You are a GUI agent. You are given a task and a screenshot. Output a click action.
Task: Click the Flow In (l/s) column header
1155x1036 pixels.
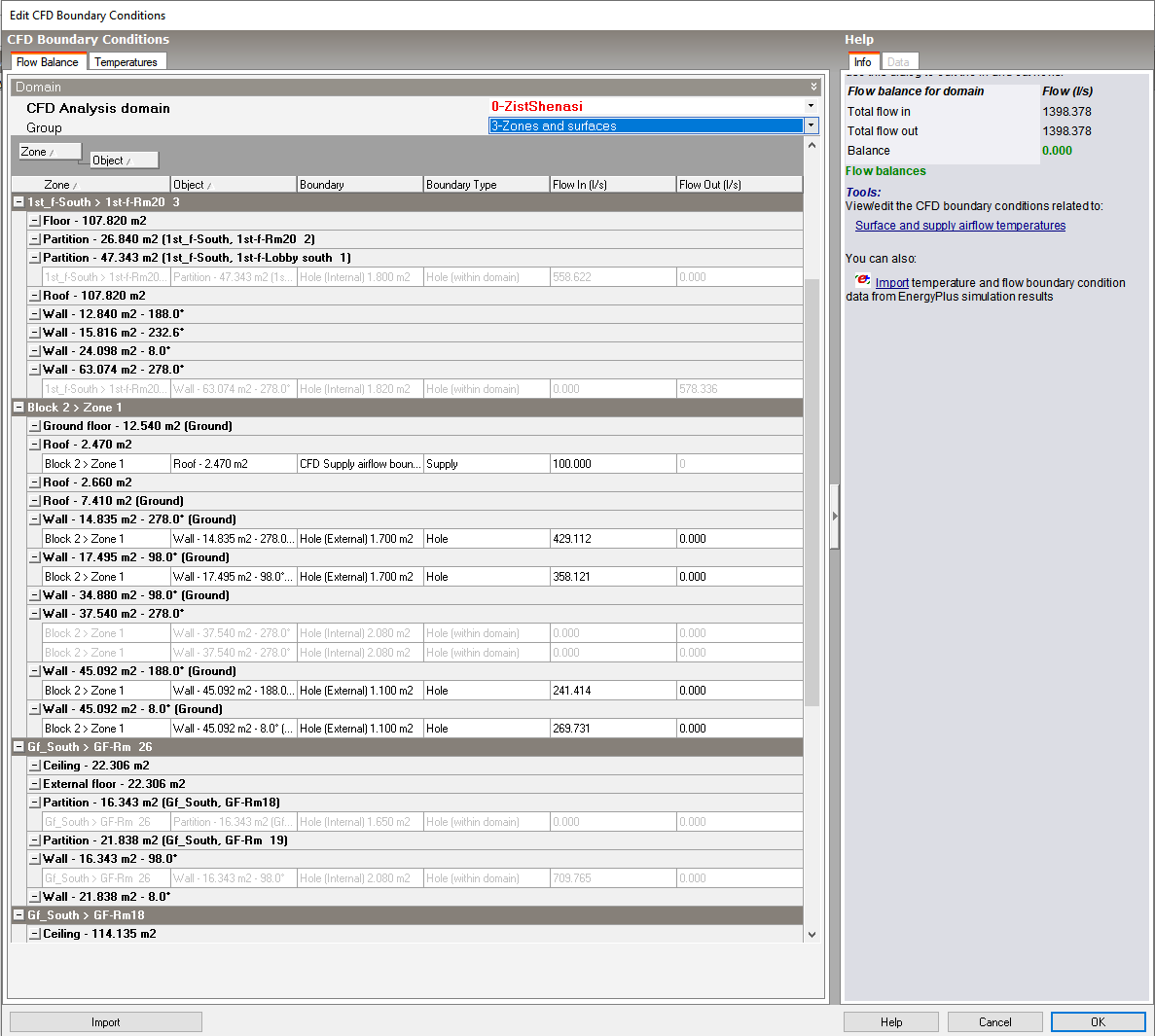click(x=614, y=185)
